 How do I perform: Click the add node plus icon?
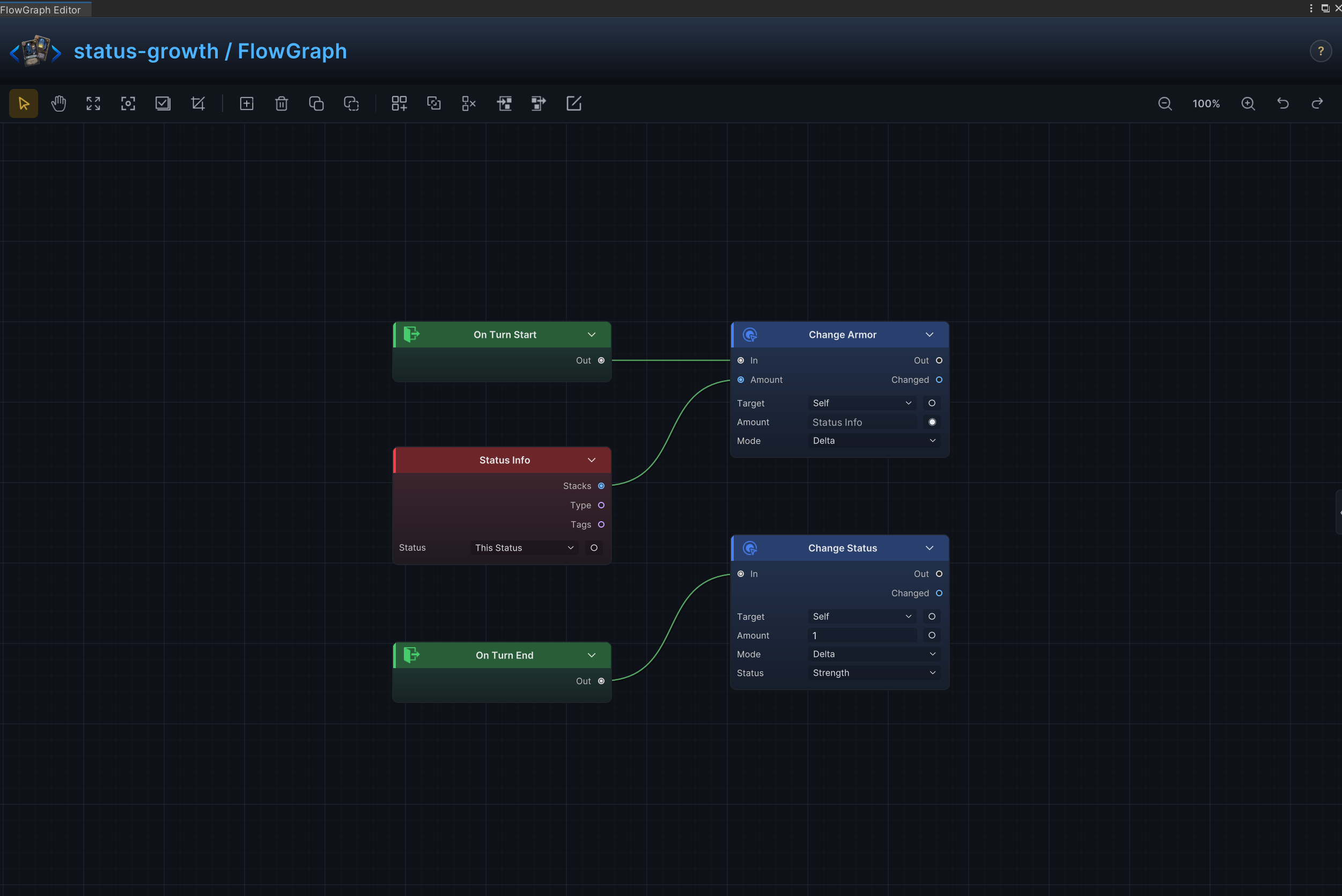point(246,103)
